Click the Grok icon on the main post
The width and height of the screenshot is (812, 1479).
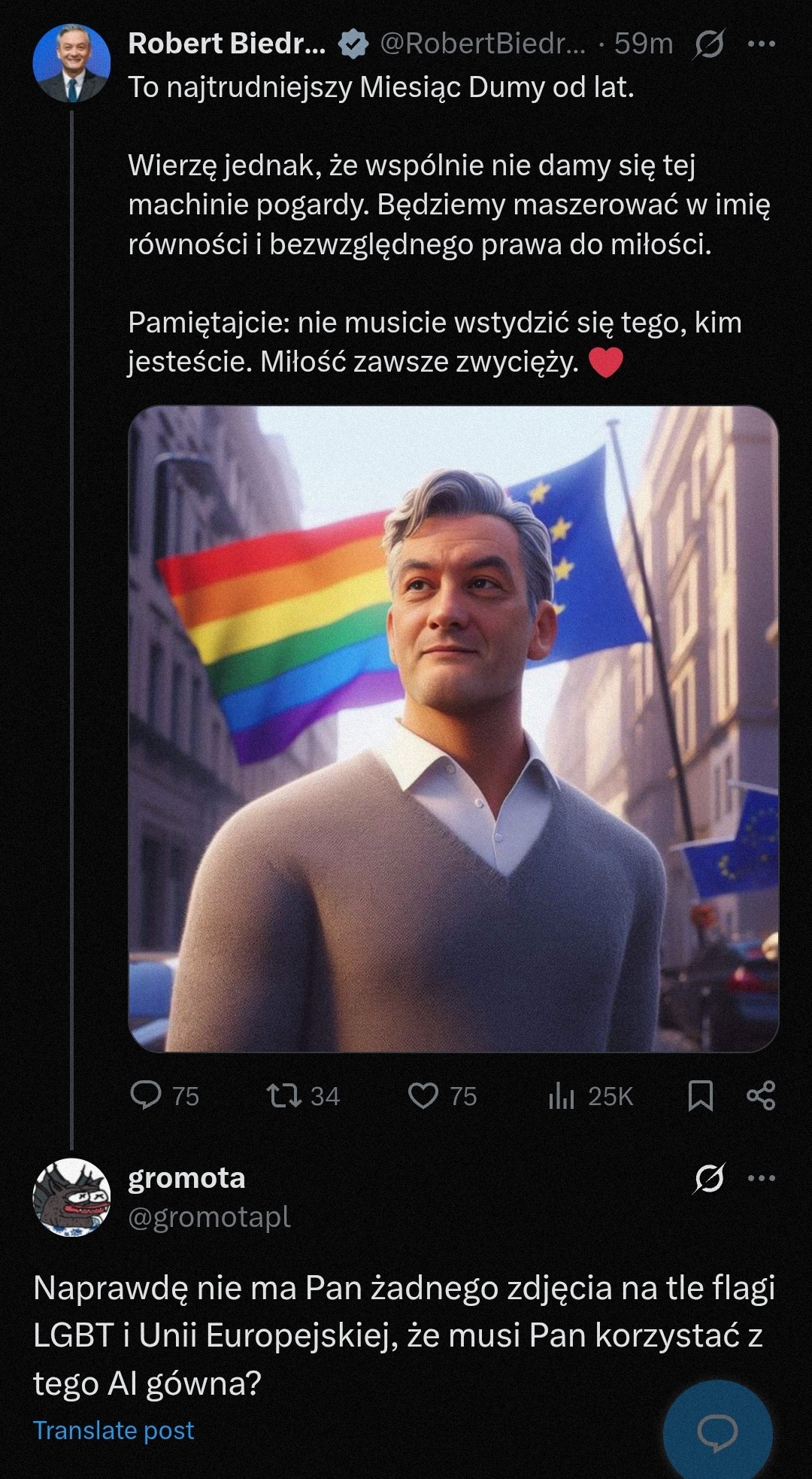(709, 45)
